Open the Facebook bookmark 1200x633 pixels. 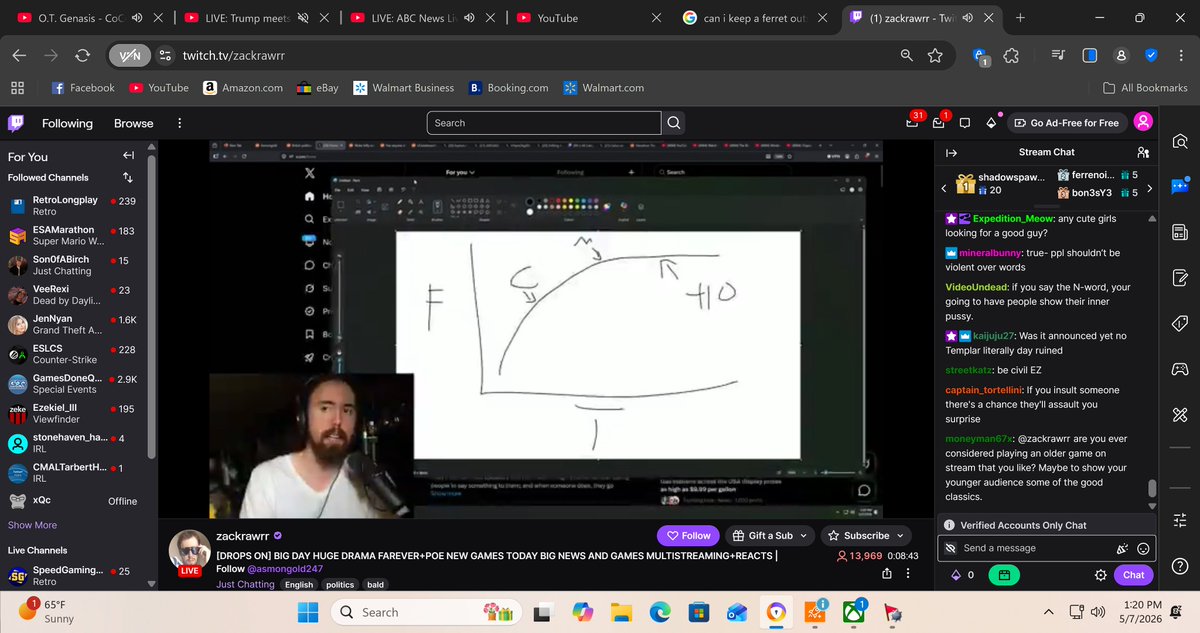[83, 88]
